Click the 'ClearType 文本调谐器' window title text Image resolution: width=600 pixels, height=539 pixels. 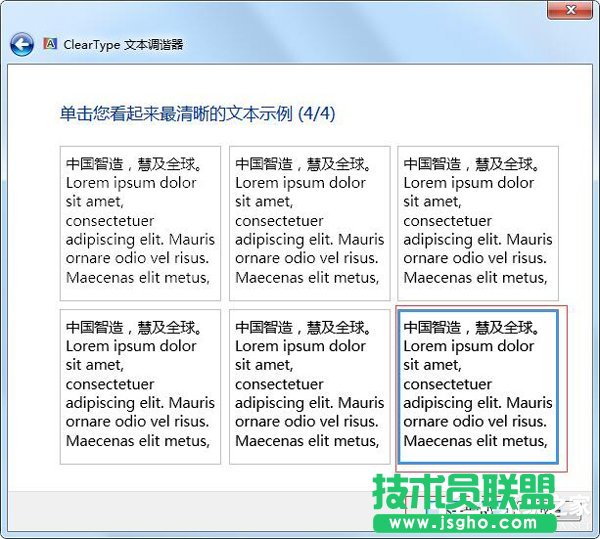124,45
